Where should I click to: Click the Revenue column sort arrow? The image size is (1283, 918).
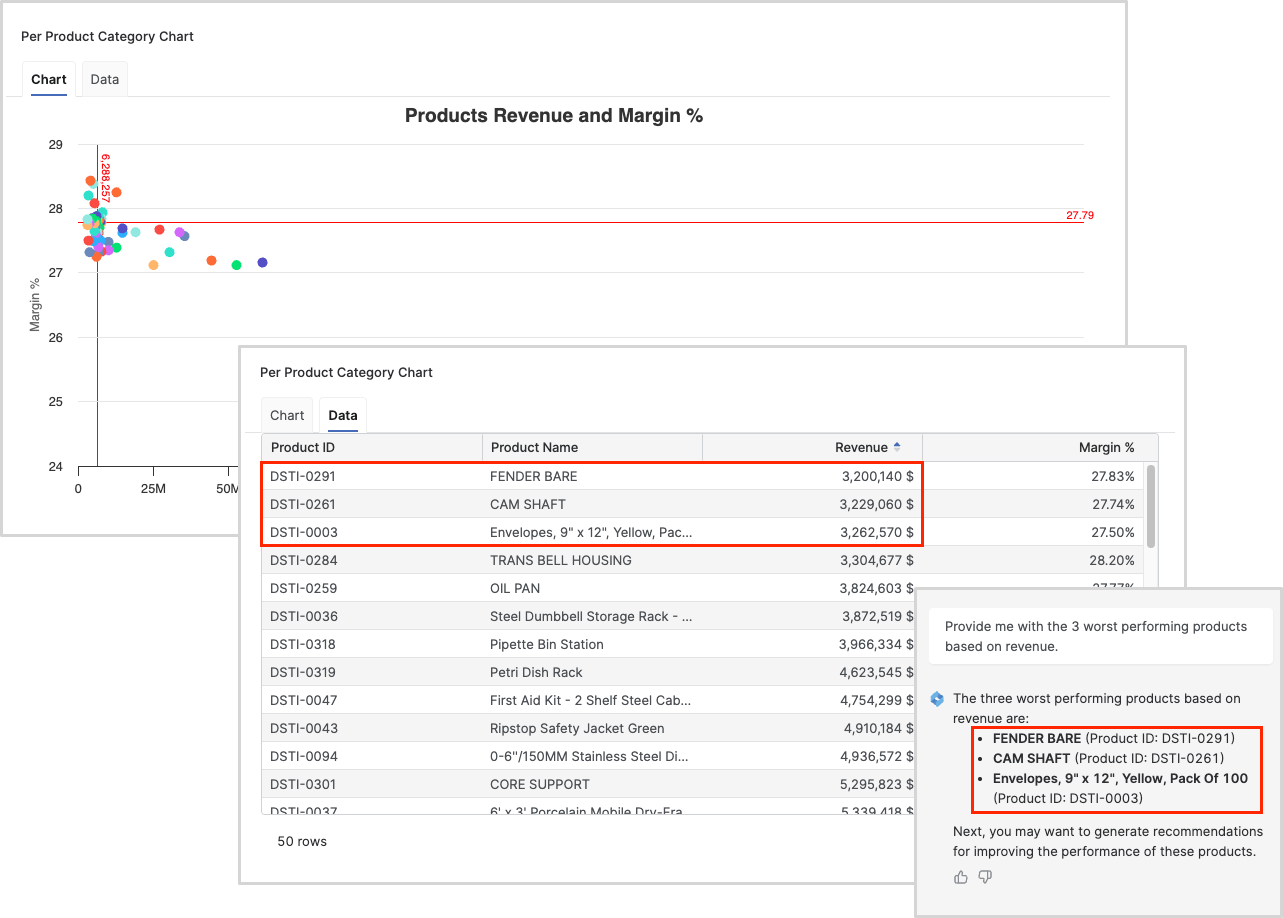[897, 447]
